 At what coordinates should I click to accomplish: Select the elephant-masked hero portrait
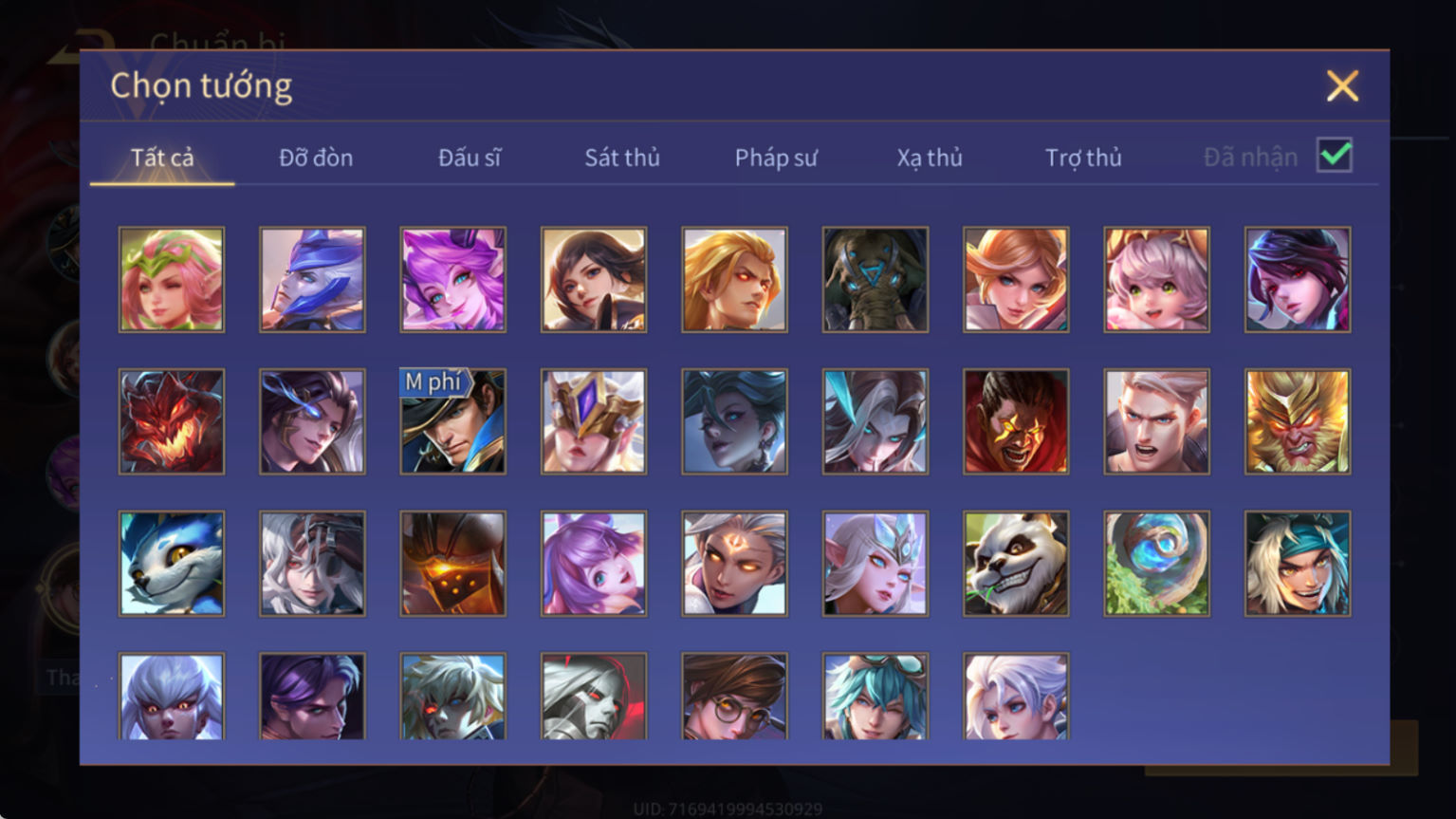pos(875,279)
